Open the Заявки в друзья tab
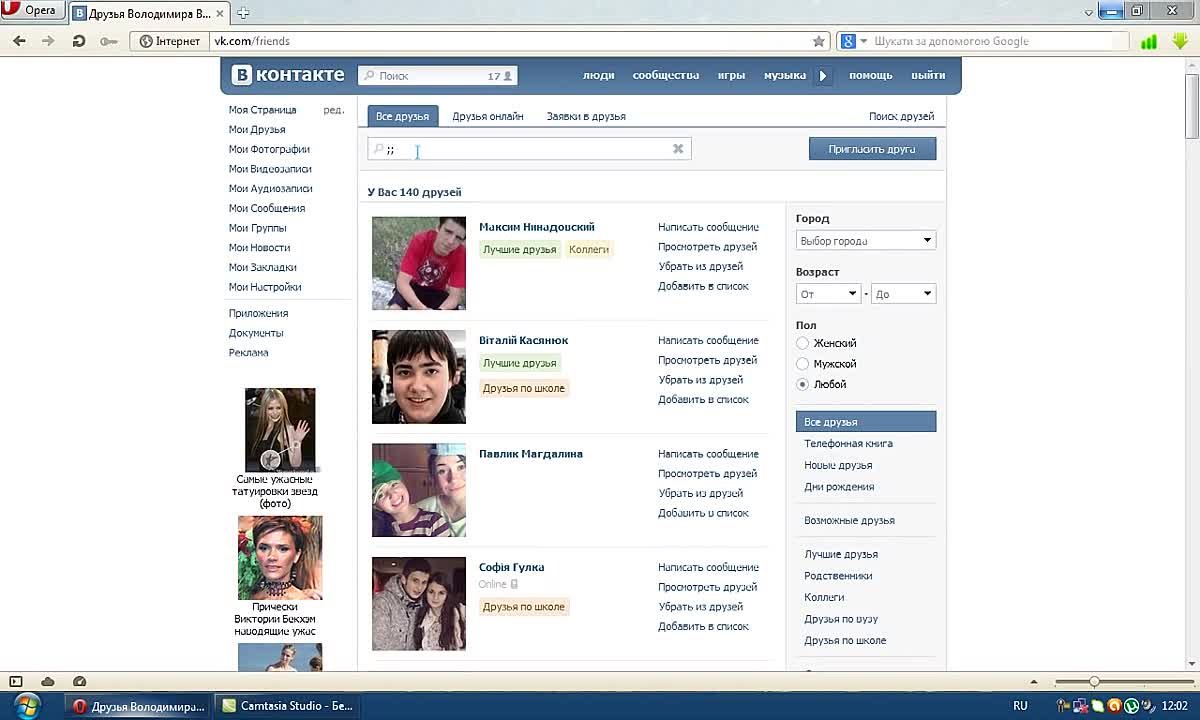Viewport: 1200px width, 720px height. [x=586, y=116]
